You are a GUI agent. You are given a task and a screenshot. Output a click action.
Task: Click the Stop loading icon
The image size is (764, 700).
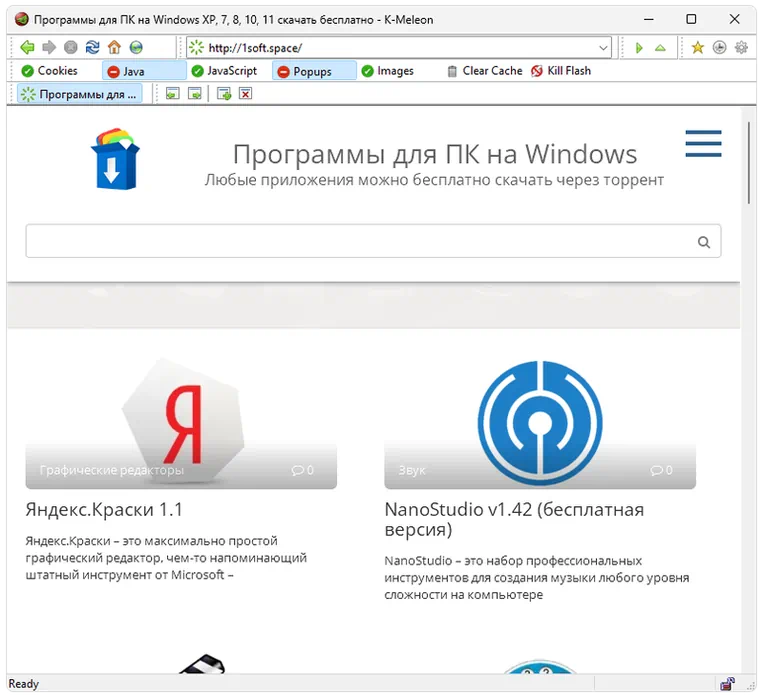[71, 47]
